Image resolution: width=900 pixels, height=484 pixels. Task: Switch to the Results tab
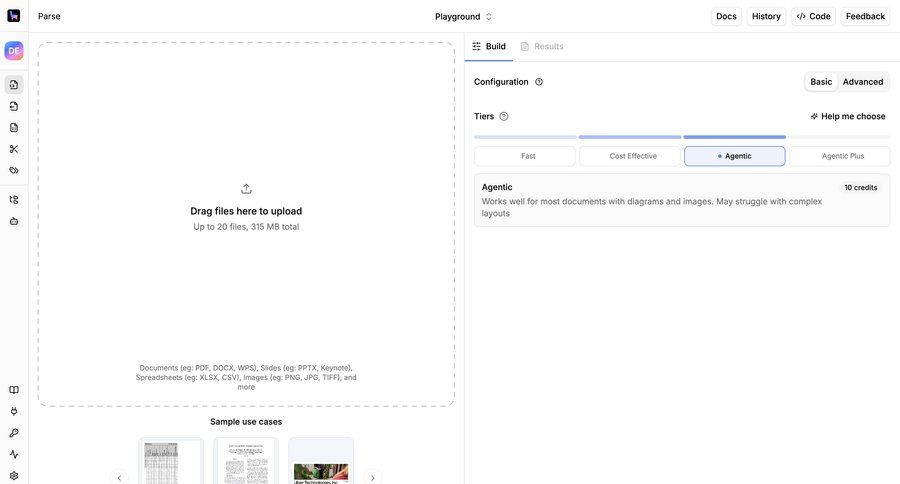tap(542, 46)
